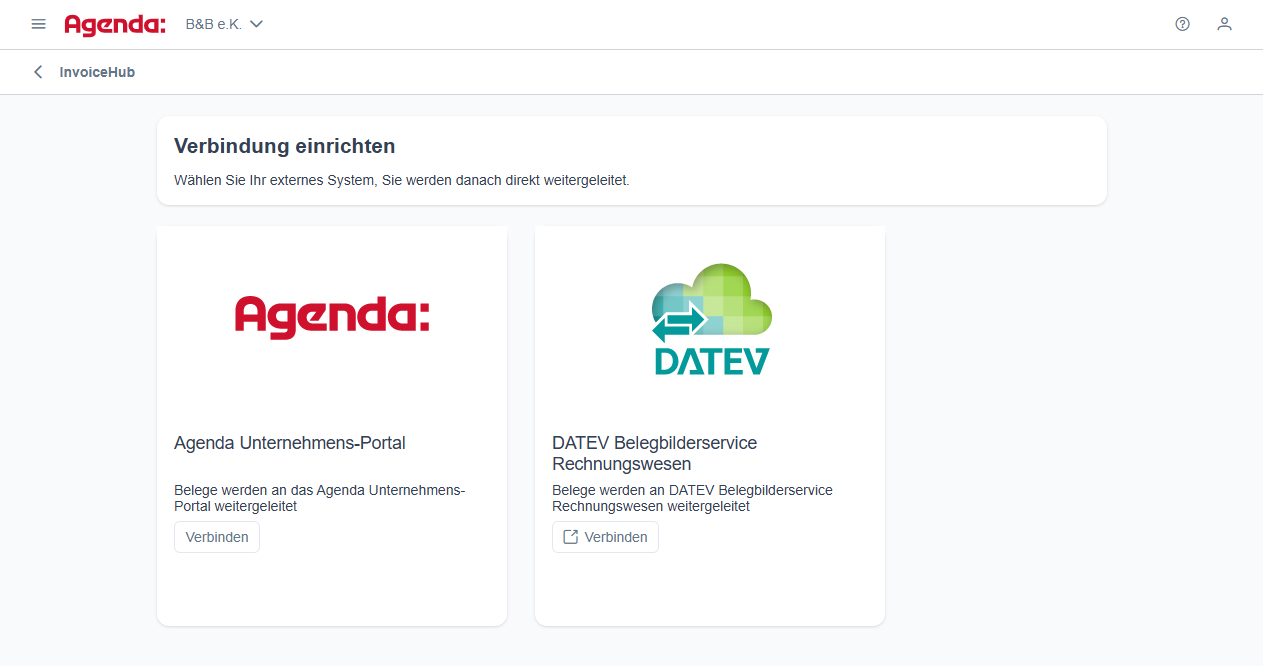Image resolution: width=1263 pixels, height=666 pixels.
Task: Click Agenda card description about Belege forwarding
Action: coord(319,498)
